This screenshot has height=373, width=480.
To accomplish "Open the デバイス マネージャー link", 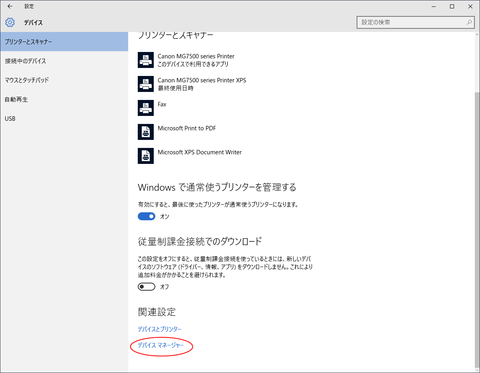I will point(161,345).
